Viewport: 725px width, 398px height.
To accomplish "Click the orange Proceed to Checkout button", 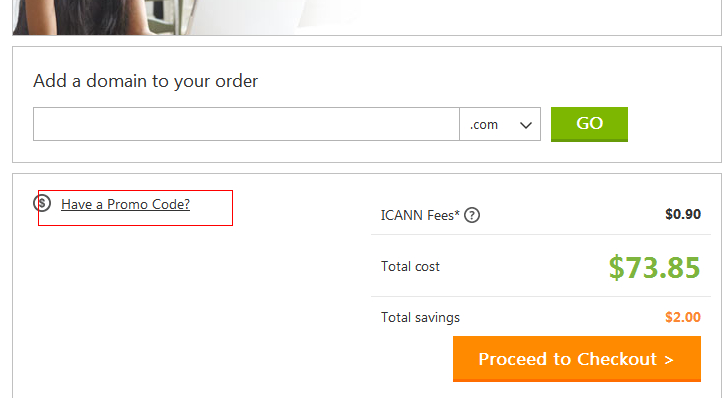I will click(x=577, y=359).
